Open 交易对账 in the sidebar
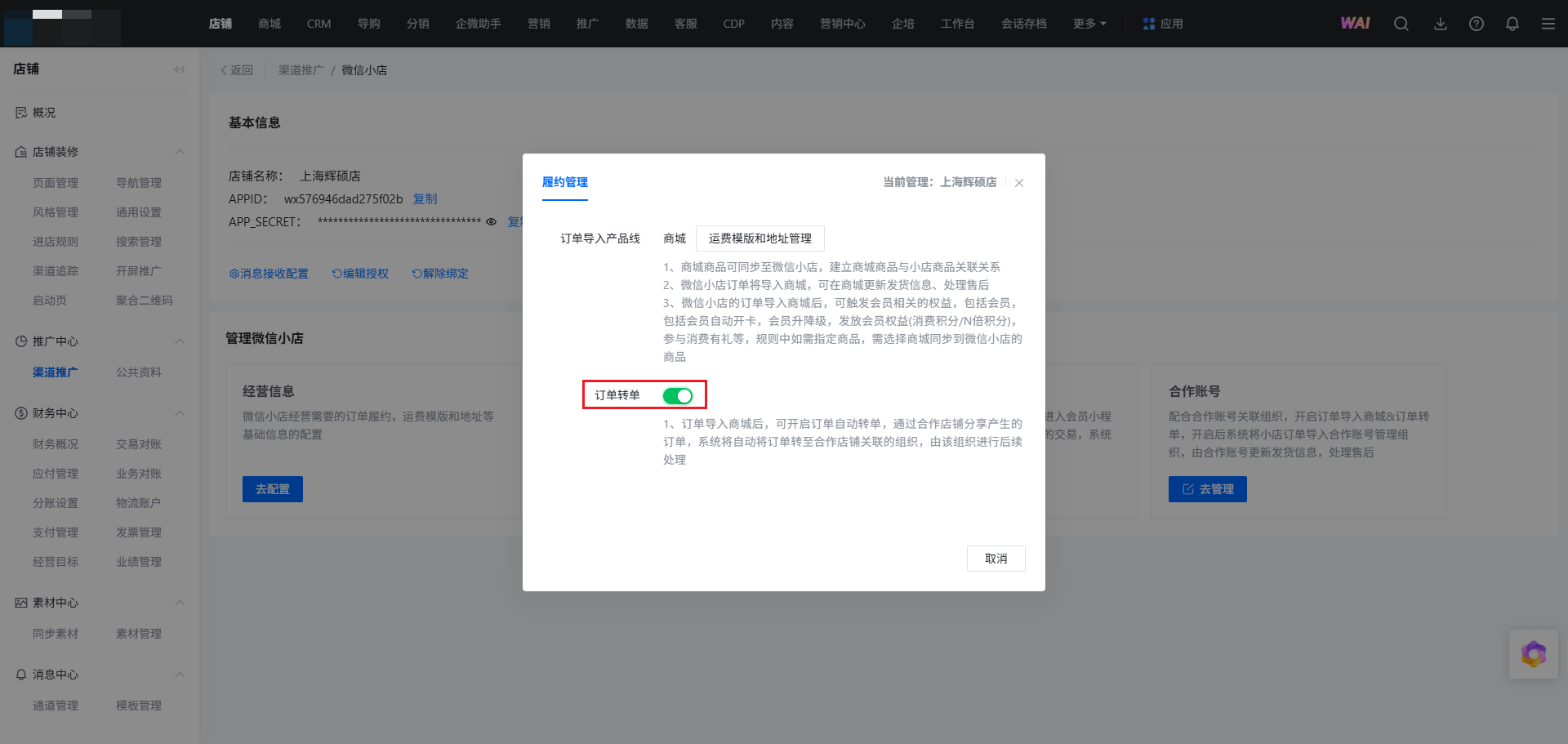The width and height of the screenshot is (1568, 744). tap(138, 444)
